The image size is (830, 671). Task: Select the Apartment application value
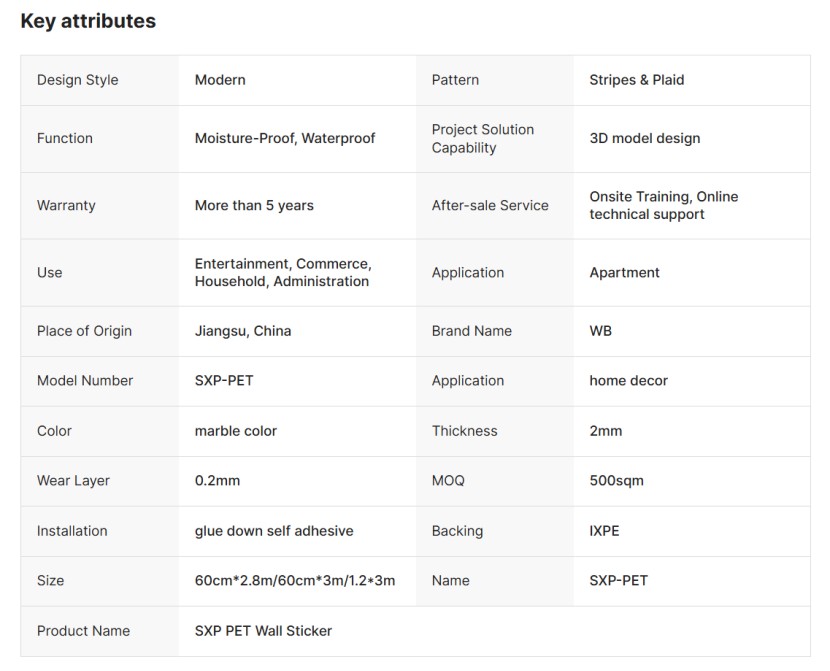[624, 273]
